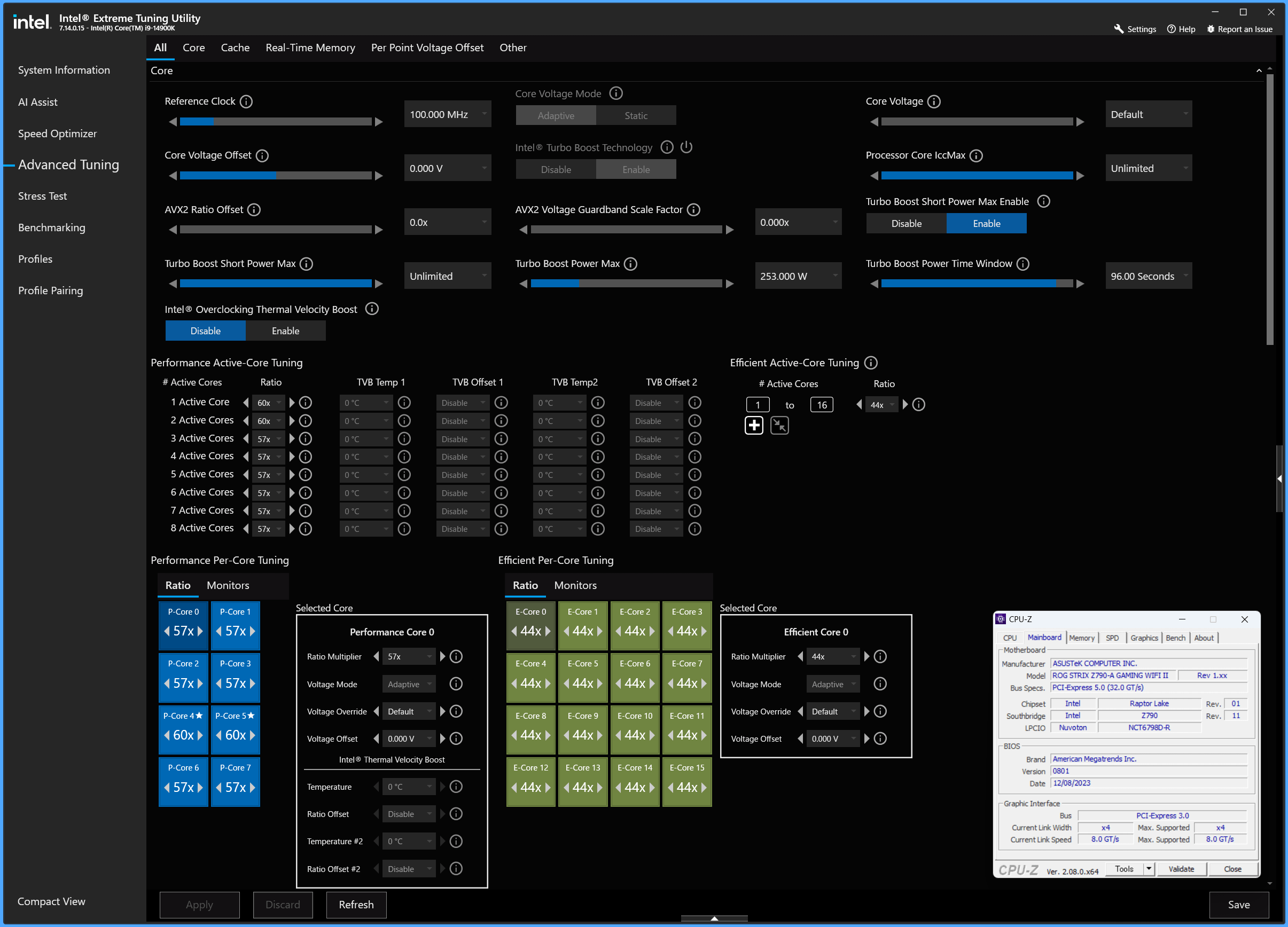This screenshot has width=1288, height=927.
Task: Open Help from the title bar
Action: tap(1181, 29)
